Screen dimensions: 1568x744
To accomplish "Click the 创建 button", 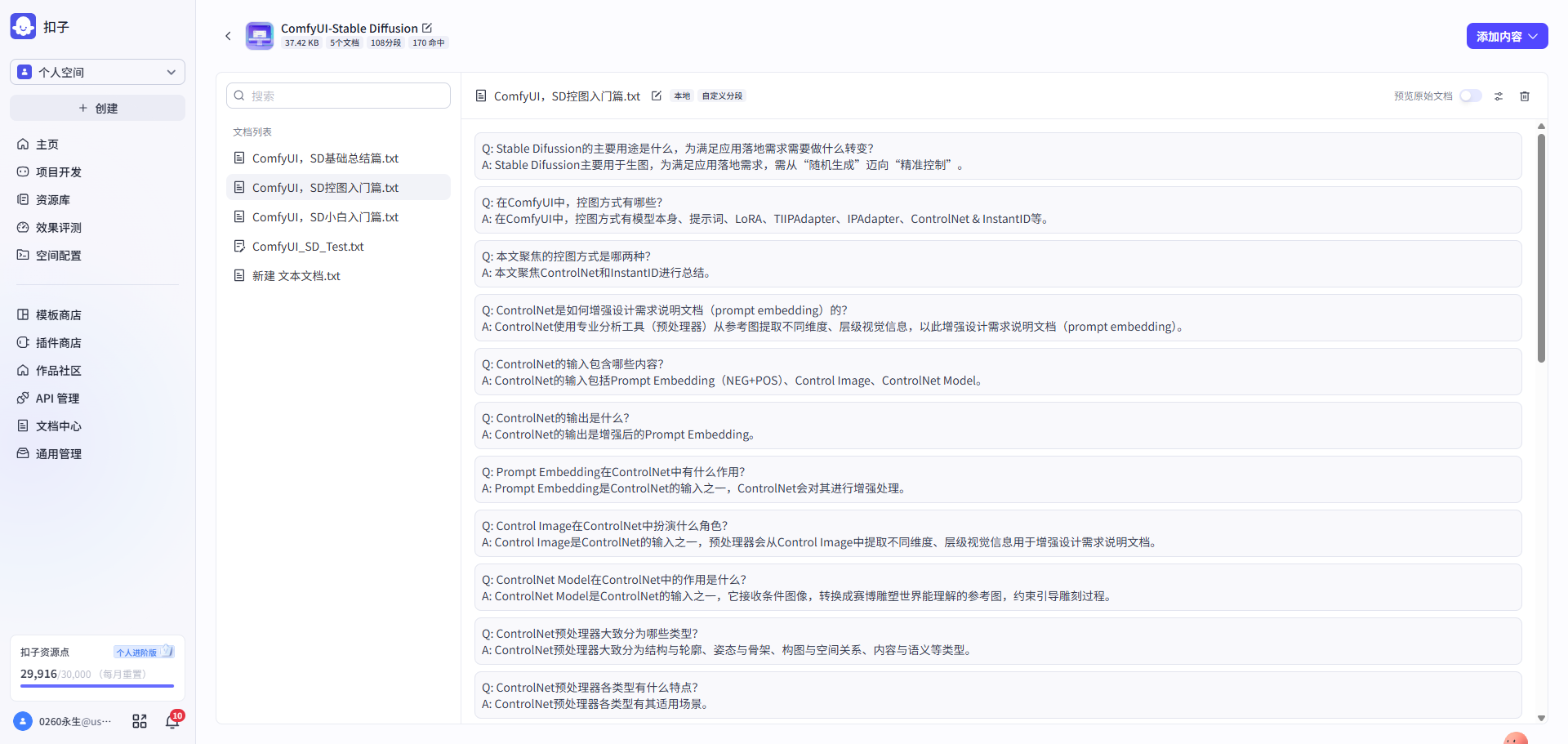I will point(96,107).
